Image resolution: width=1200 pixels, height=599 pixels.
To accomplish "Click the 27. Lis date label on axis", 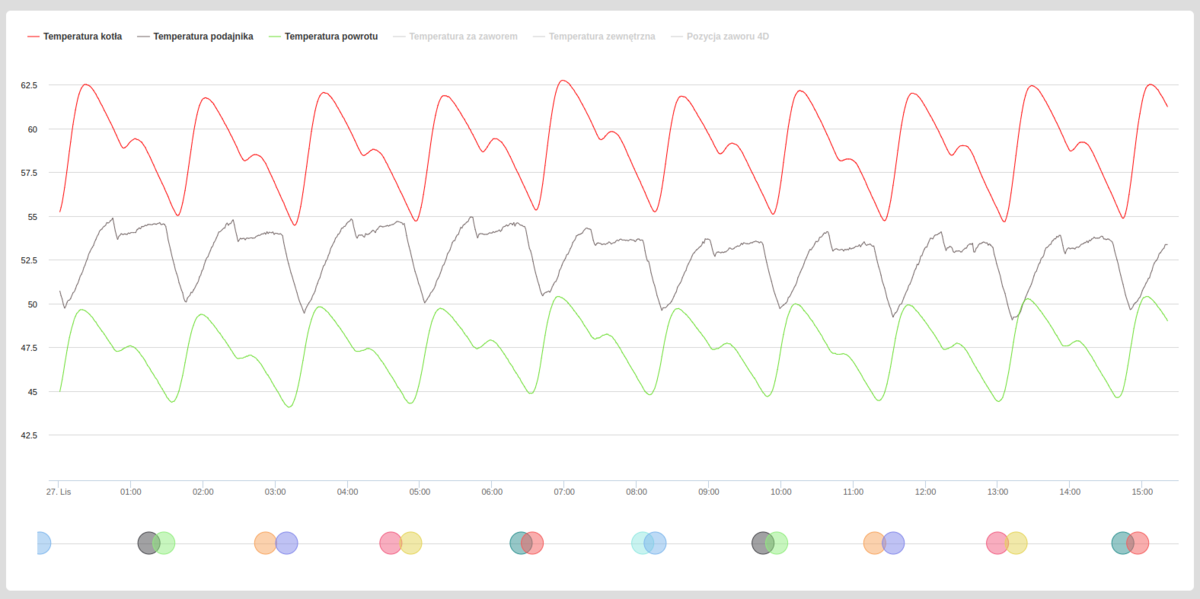I will point(59,492).
